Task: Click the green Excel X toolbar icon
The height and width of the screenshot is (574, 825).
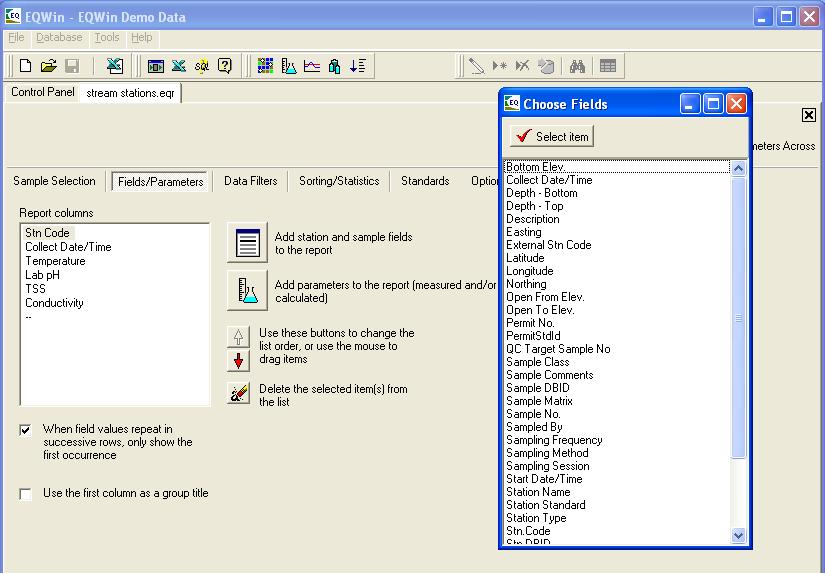Action: click(x=179, y=66)
